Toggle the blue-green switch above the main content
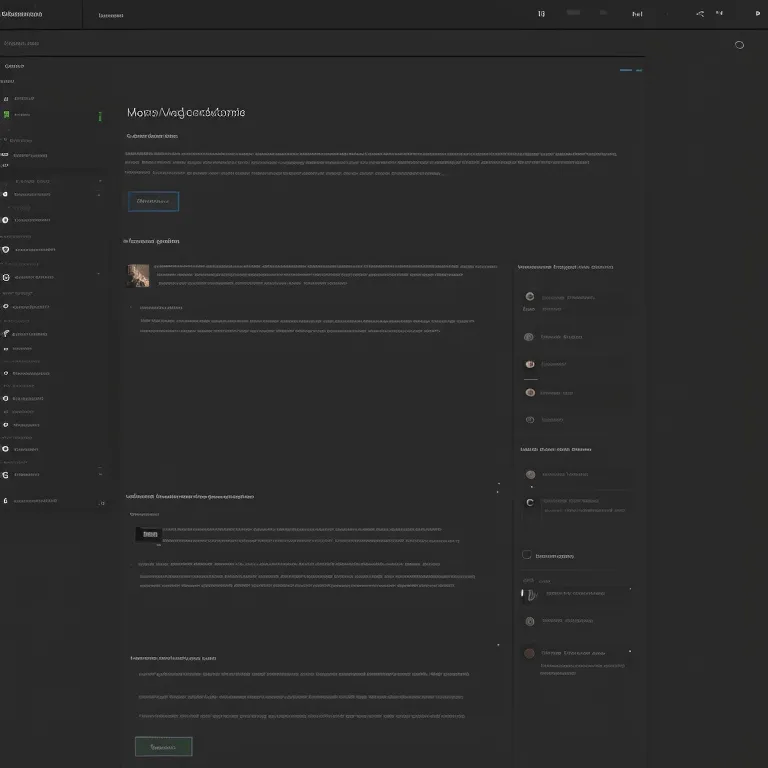 [x=630, y=71]
